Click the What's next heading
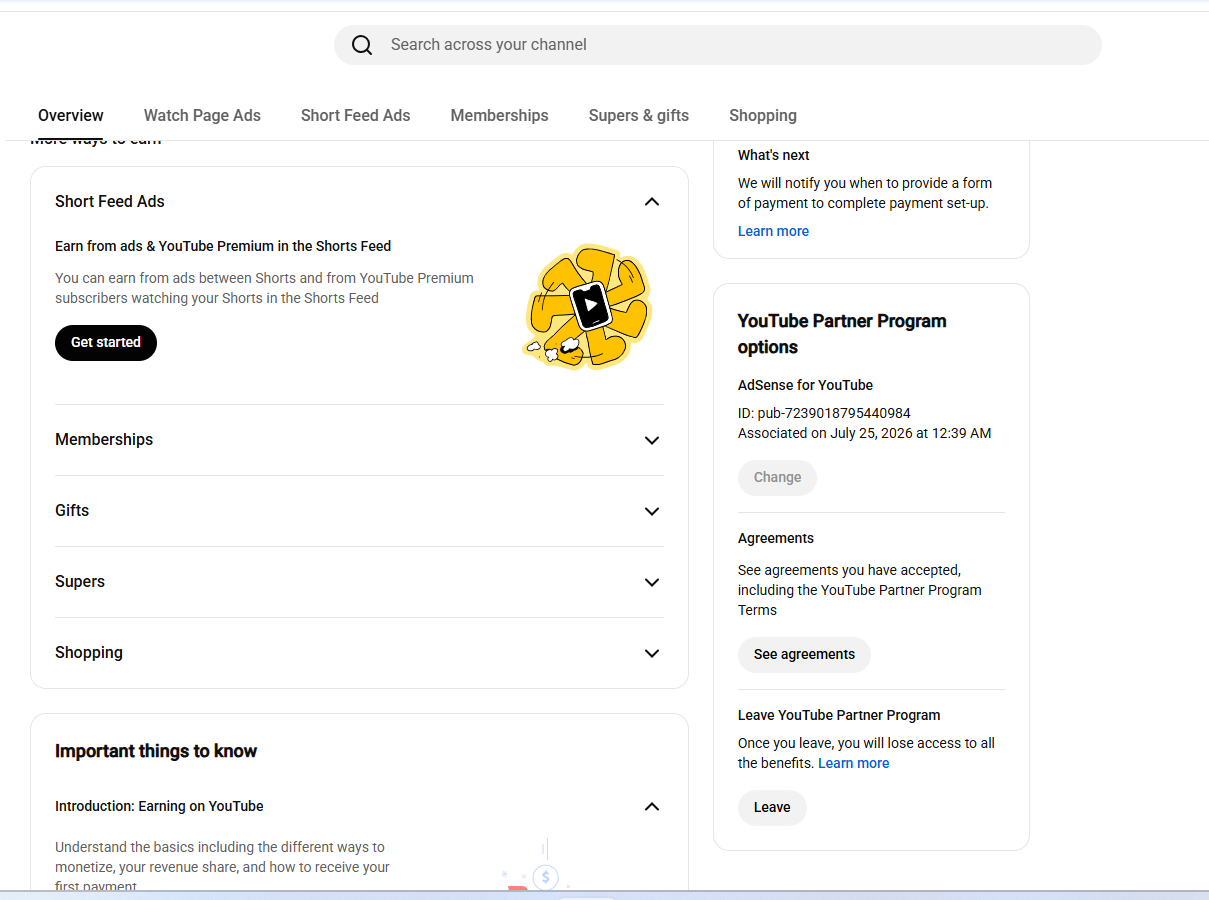 point(774,155)
